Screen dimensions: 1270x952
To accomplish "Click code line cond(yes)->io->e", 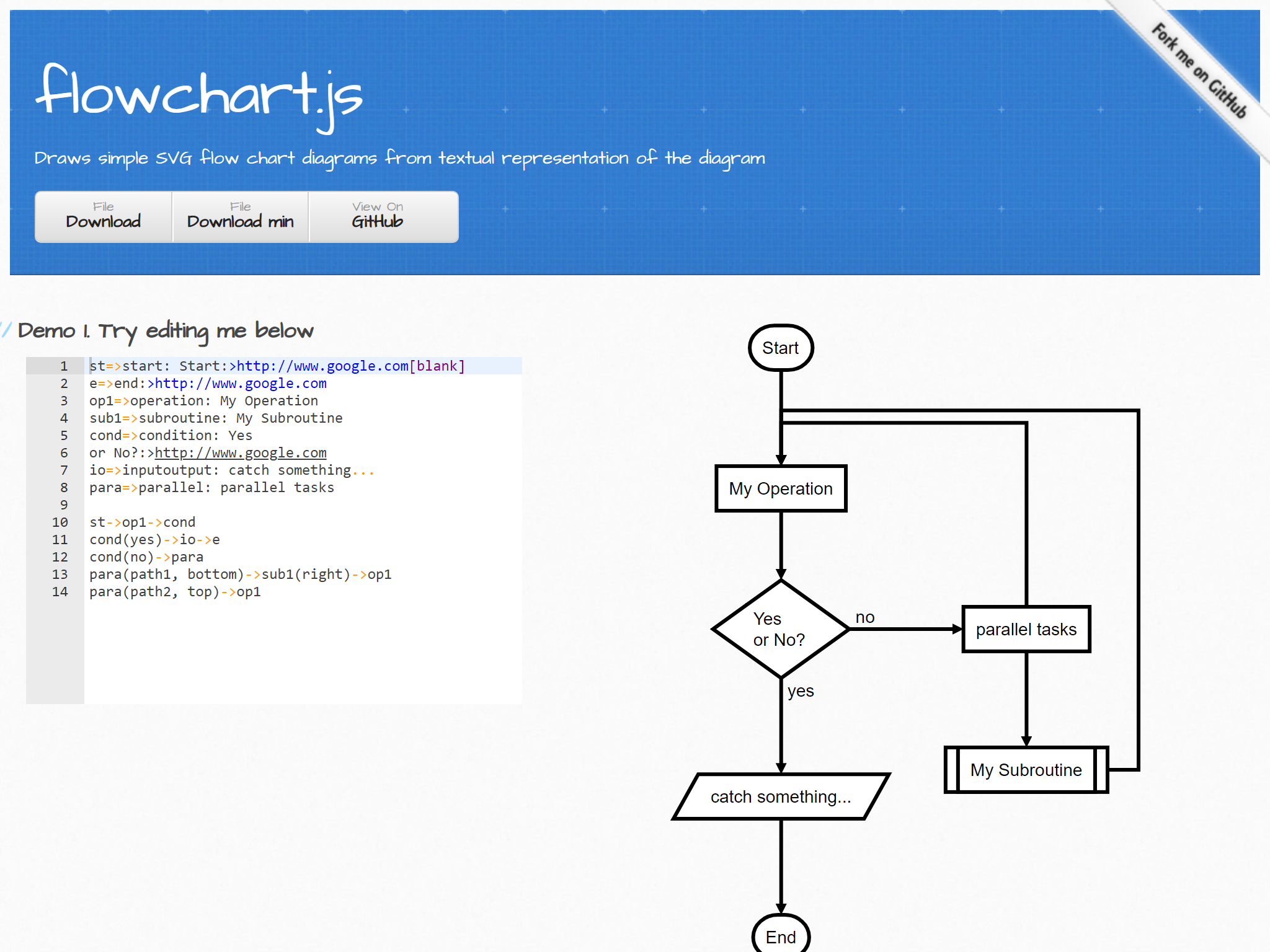I will [x=154, y=539].
